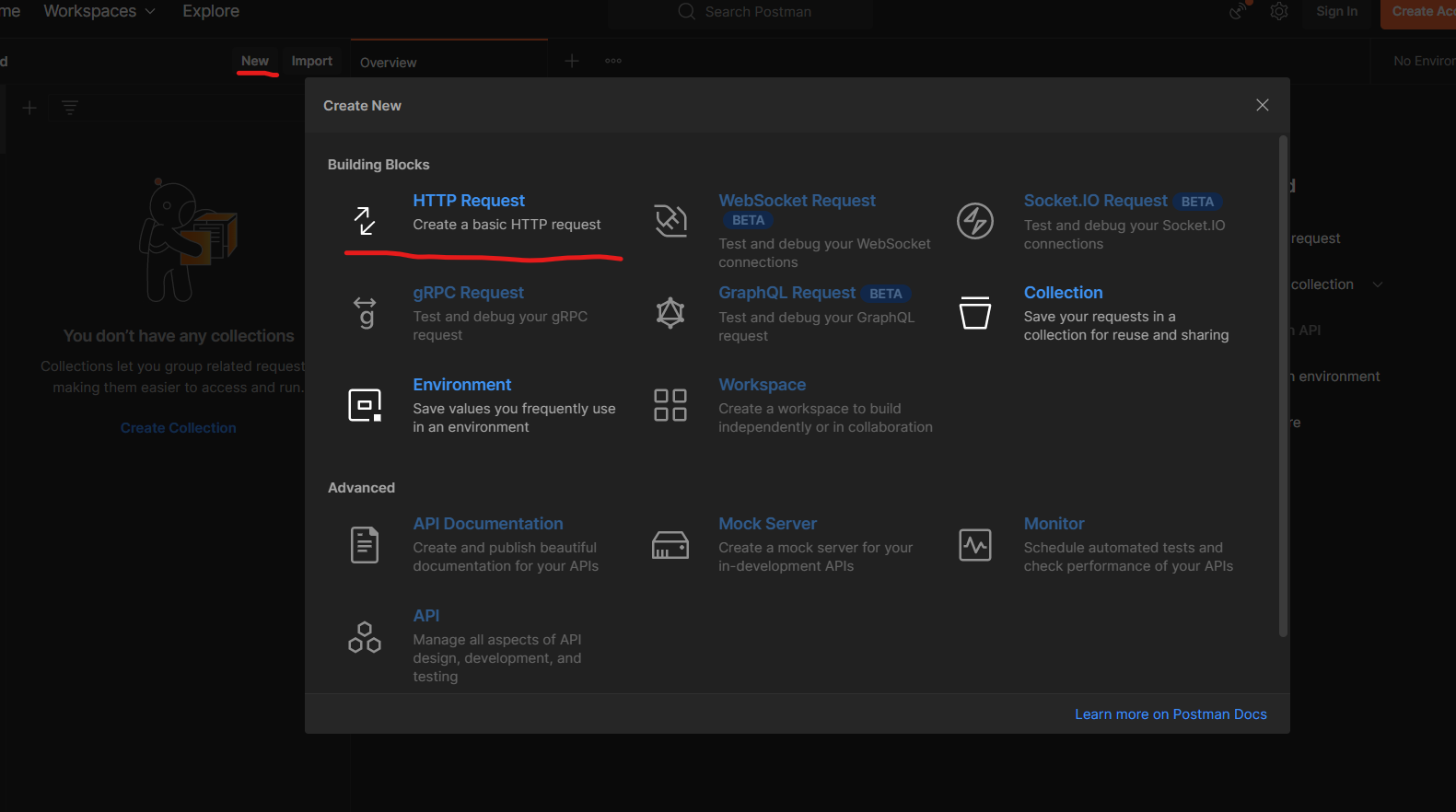Choose the gRPC Request icon
This screenshot has width=1456, height=812.
[x=366, y=313]
